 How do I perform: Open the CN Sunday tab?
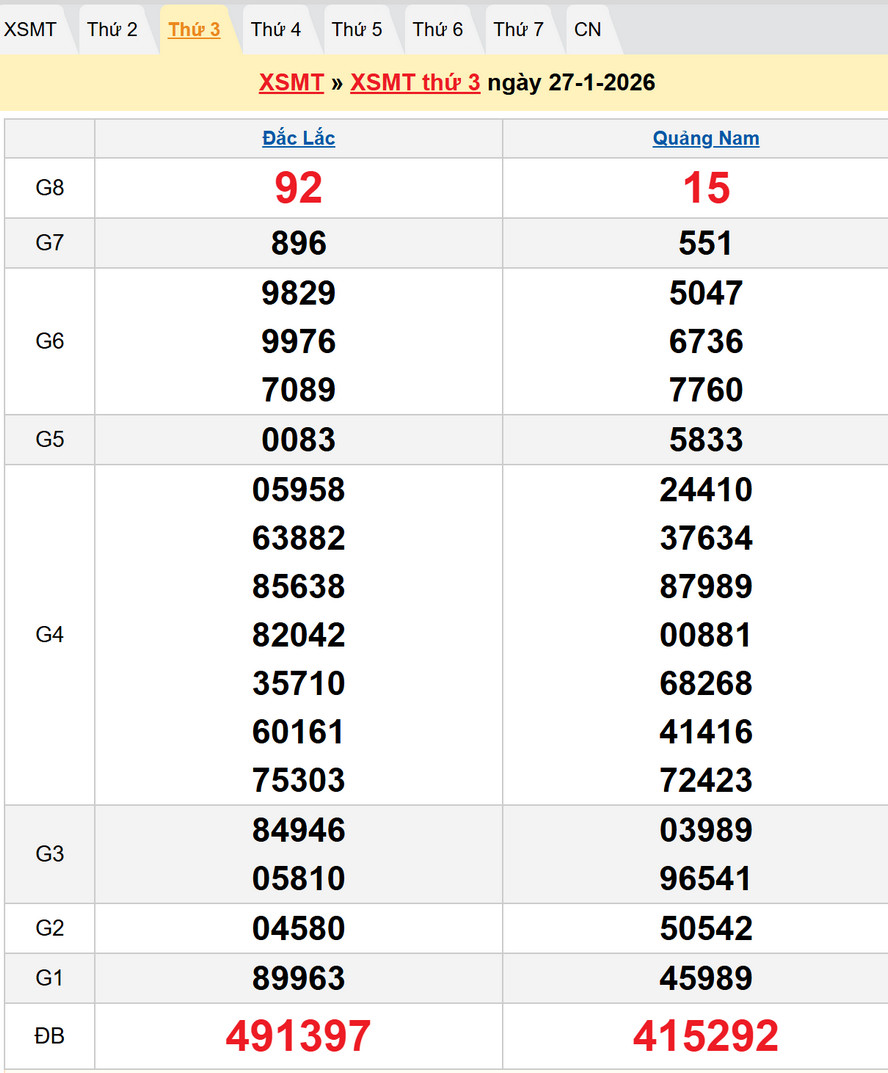(588, 30)
